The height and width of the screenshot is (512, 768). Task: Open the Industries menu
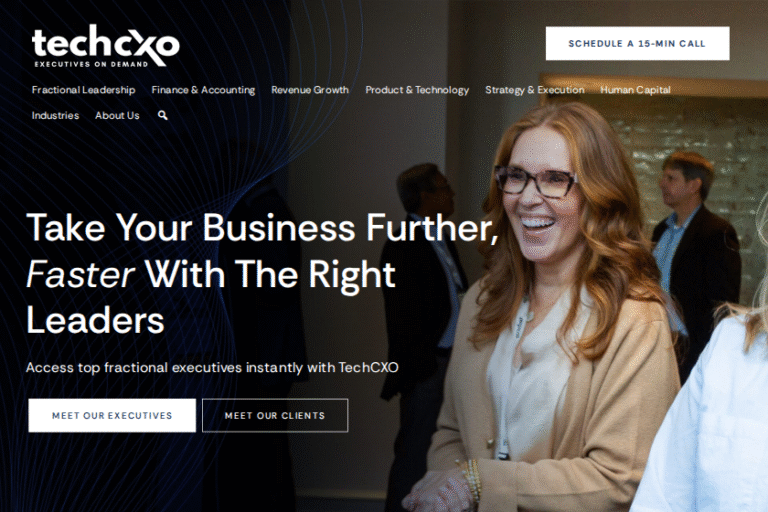click(x=55, y=116)
